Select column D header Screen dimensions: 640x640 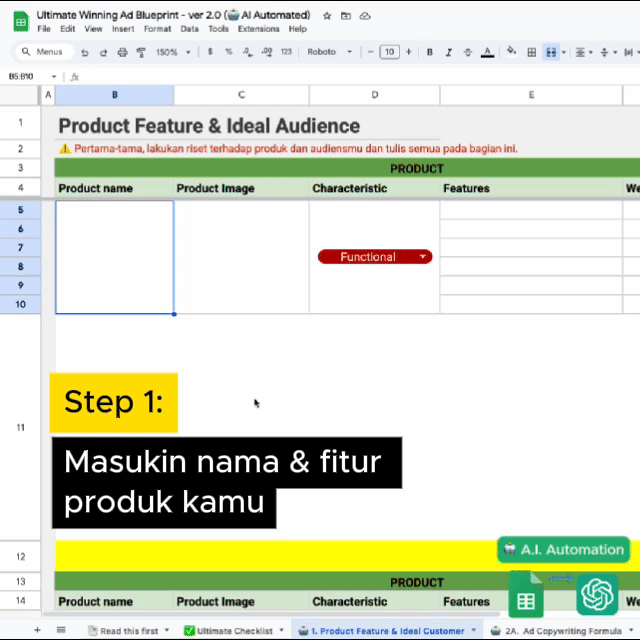point(374,95)
